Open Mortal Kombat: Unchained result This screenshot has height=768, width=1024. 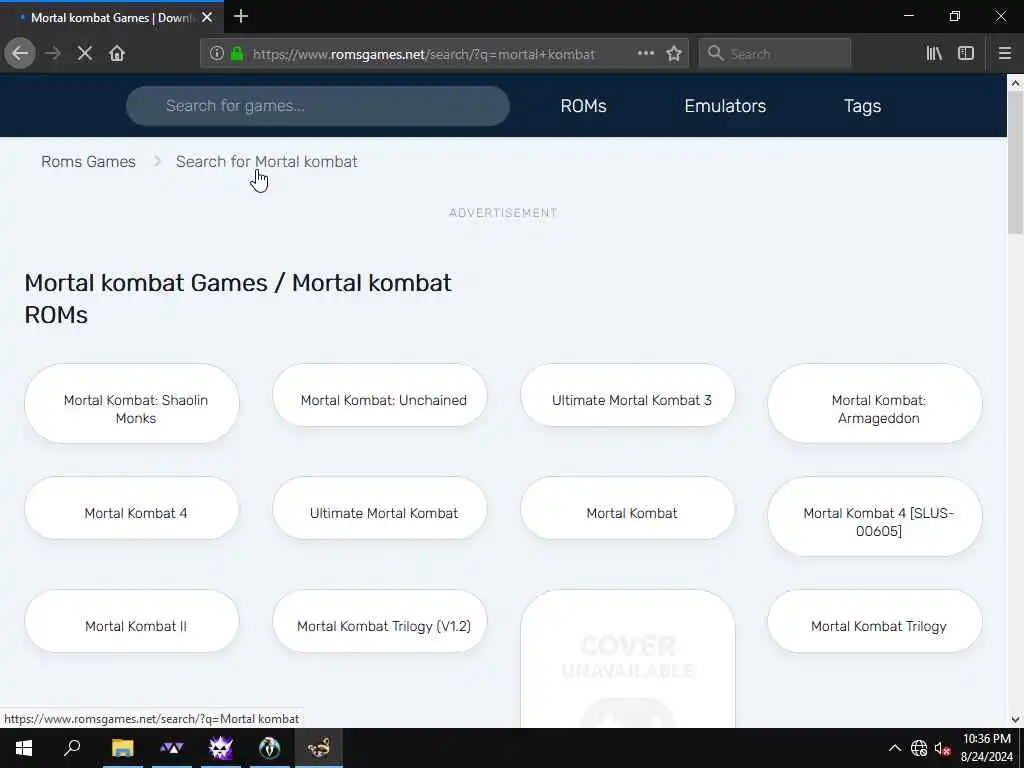[x=380, y=395]
